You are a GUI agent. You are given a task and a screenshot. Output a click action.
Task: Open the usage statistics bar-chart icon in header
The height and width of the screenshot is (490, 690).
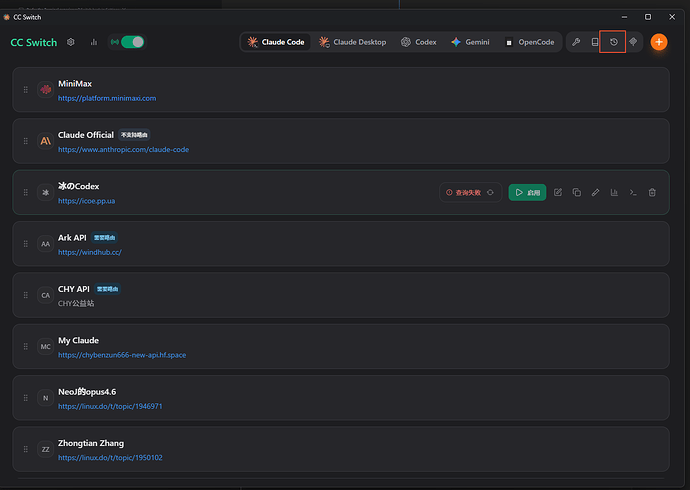tap(94, 42)
